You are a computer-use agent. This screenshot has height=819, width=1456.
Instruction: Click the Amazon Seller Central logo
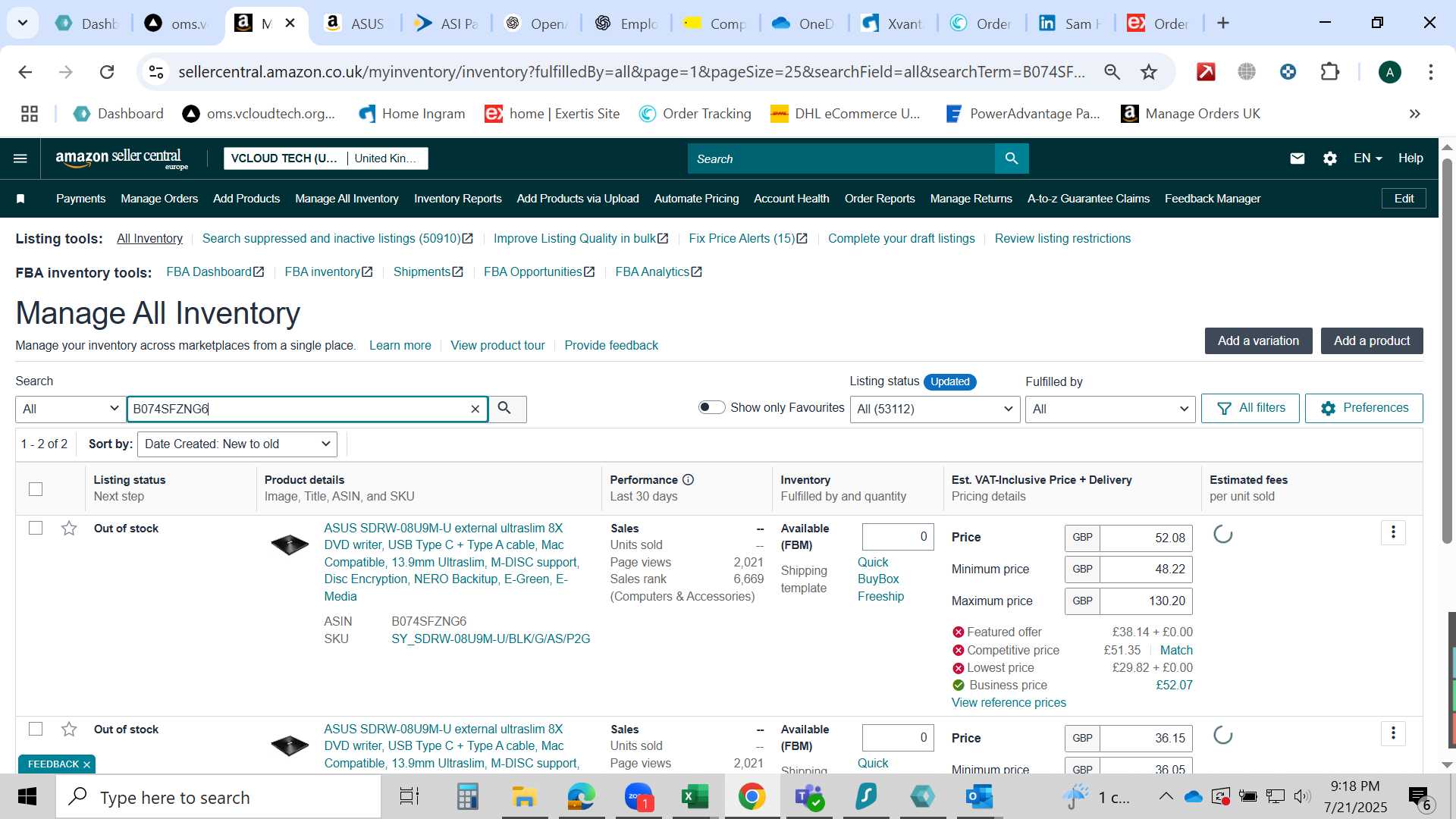121,158
